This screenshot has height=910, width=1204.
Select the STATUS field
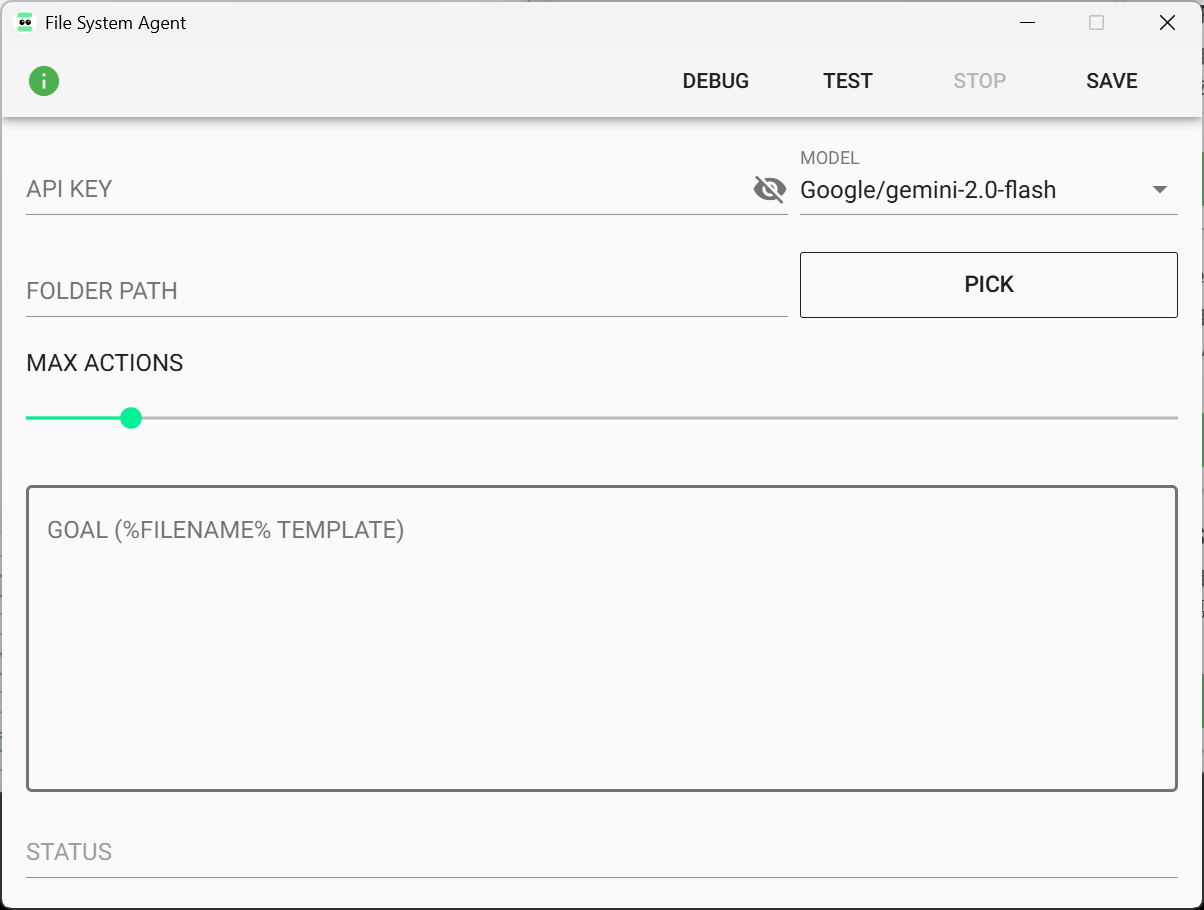pos(601,852)
